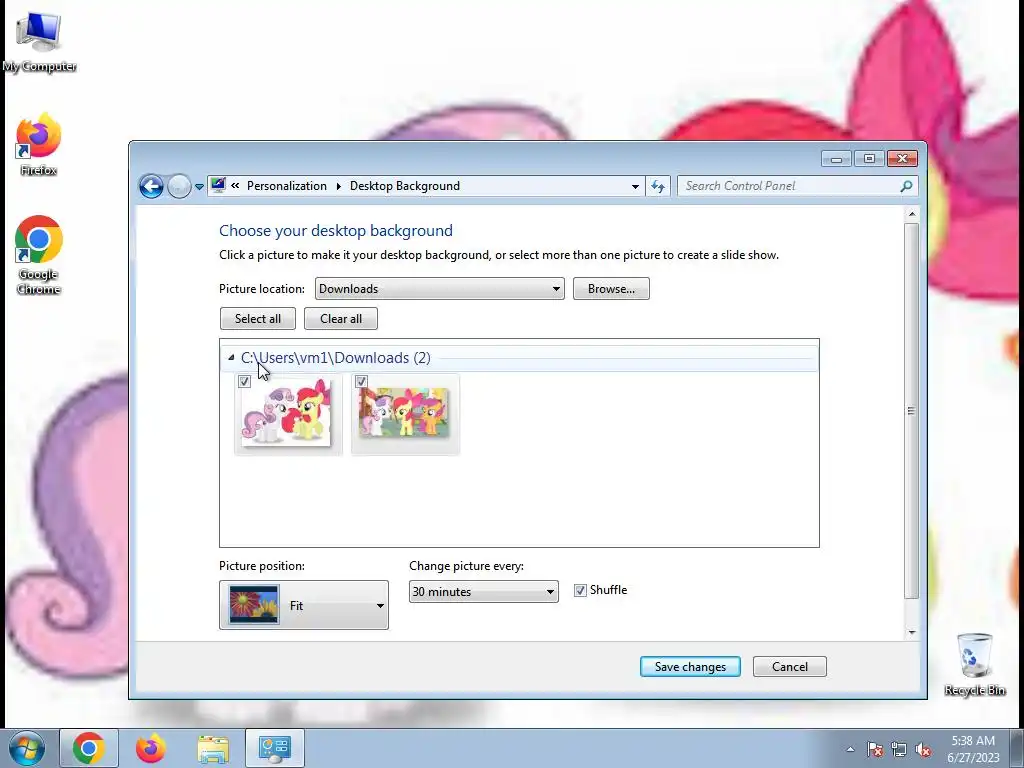Click the Select all button
Screen dimensions: 1024x768
pyautogui.click(x=258, y=319)
